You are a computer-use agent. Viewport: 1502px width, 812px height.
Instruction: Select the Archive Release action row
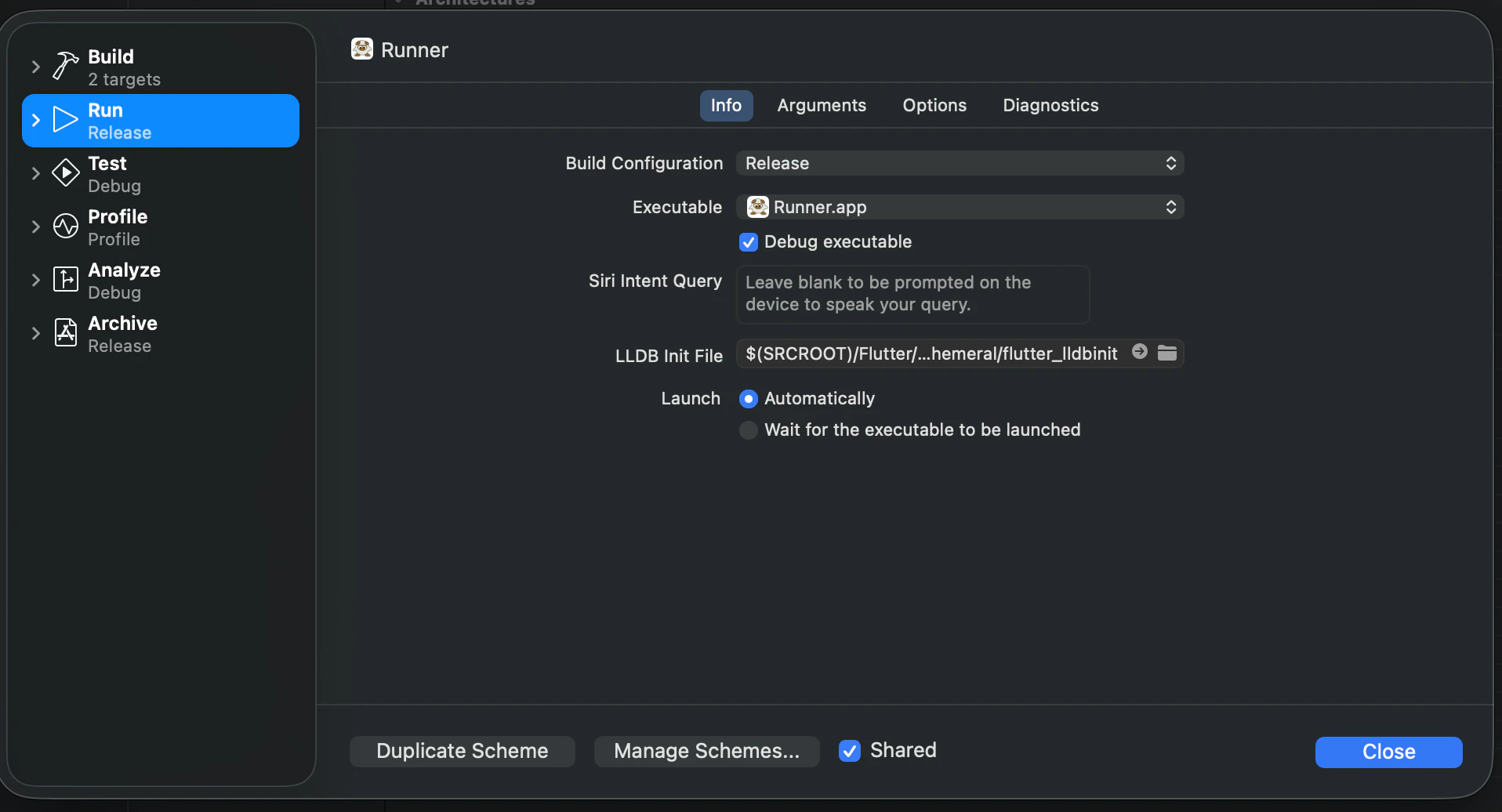[x=161, y=334]
